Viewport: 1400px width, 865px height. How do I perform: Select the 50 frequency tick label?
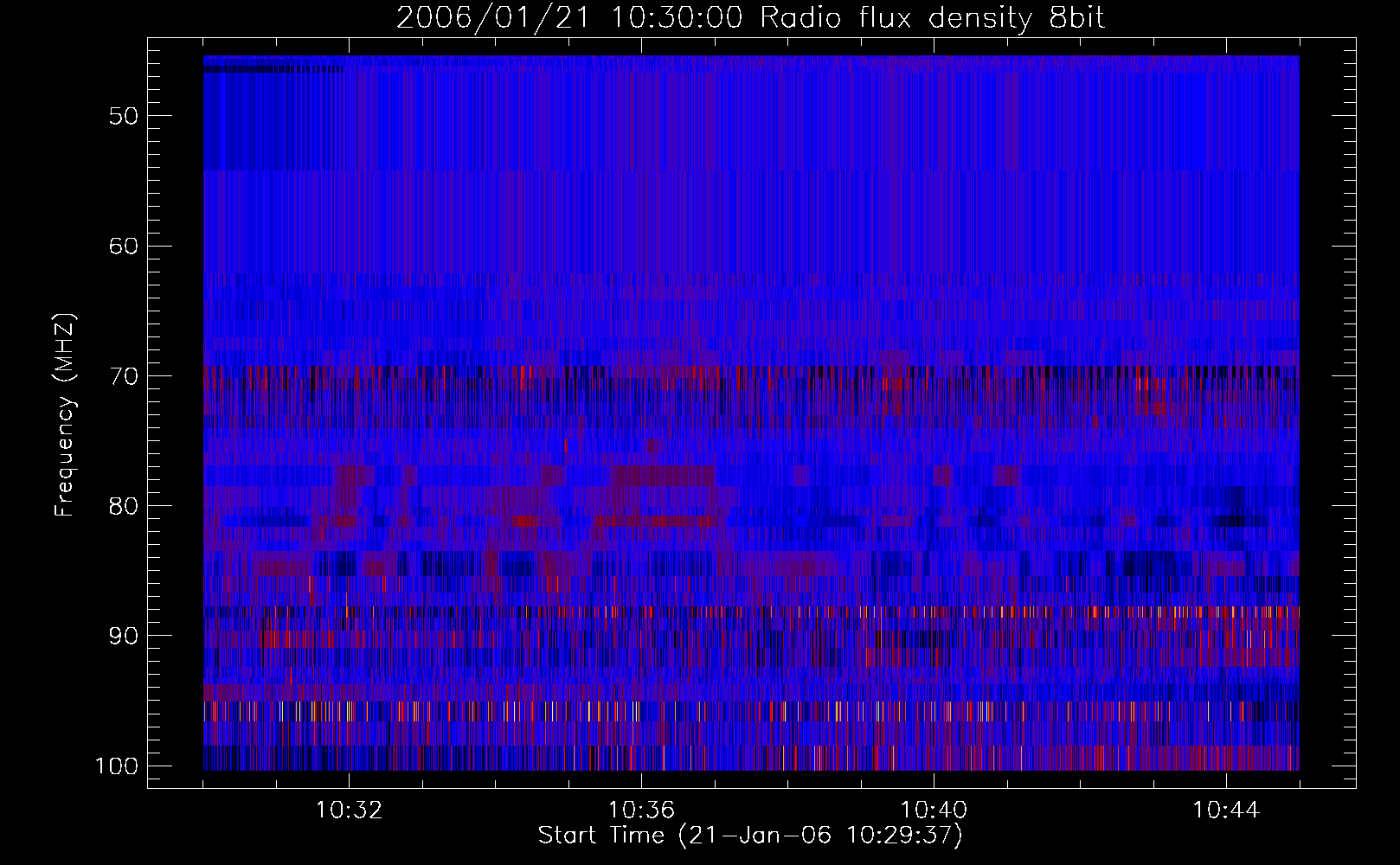click(123, 116)
